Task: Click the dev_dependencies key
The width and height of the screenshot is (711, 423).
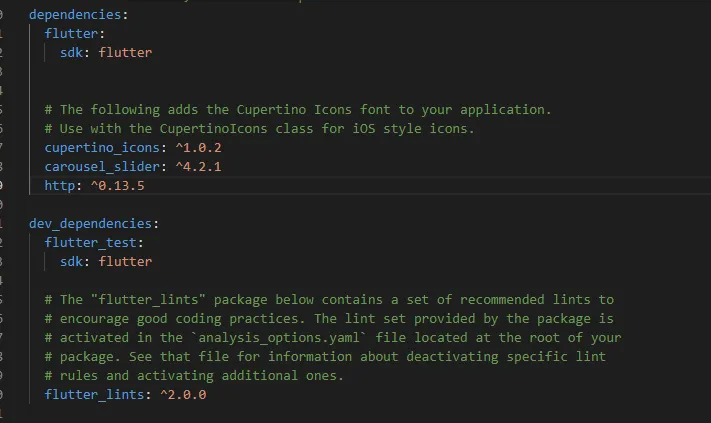Action: (x=90, y=223)
